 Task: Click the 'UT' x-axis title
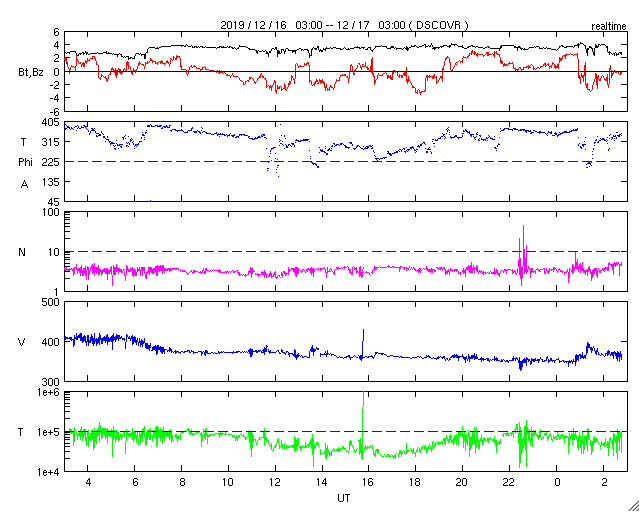click(344, 499)
